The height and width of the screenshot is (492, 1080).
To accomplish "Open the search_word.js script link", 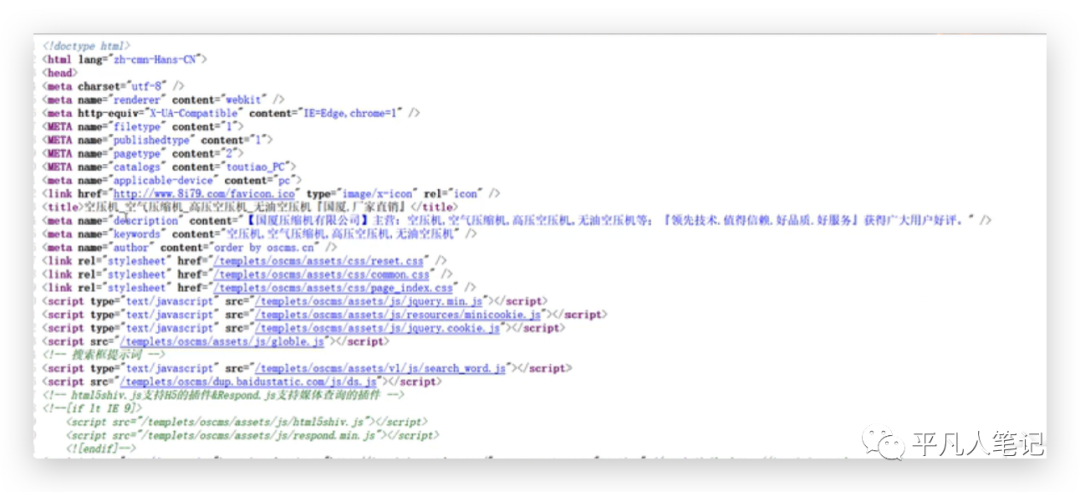I will (x=380, y=369).
